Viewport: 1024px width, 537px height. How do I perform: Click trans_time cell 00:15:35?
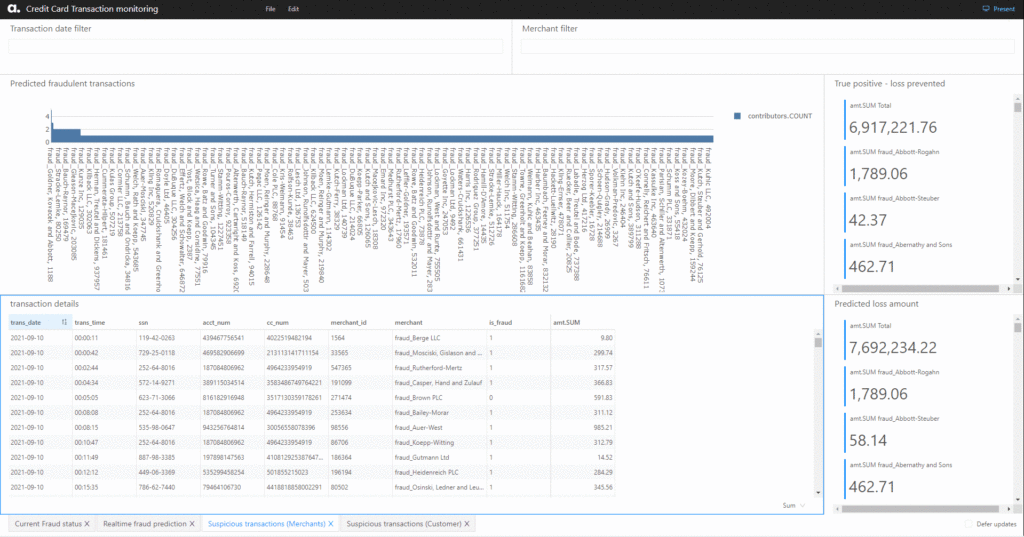point(86,487)
